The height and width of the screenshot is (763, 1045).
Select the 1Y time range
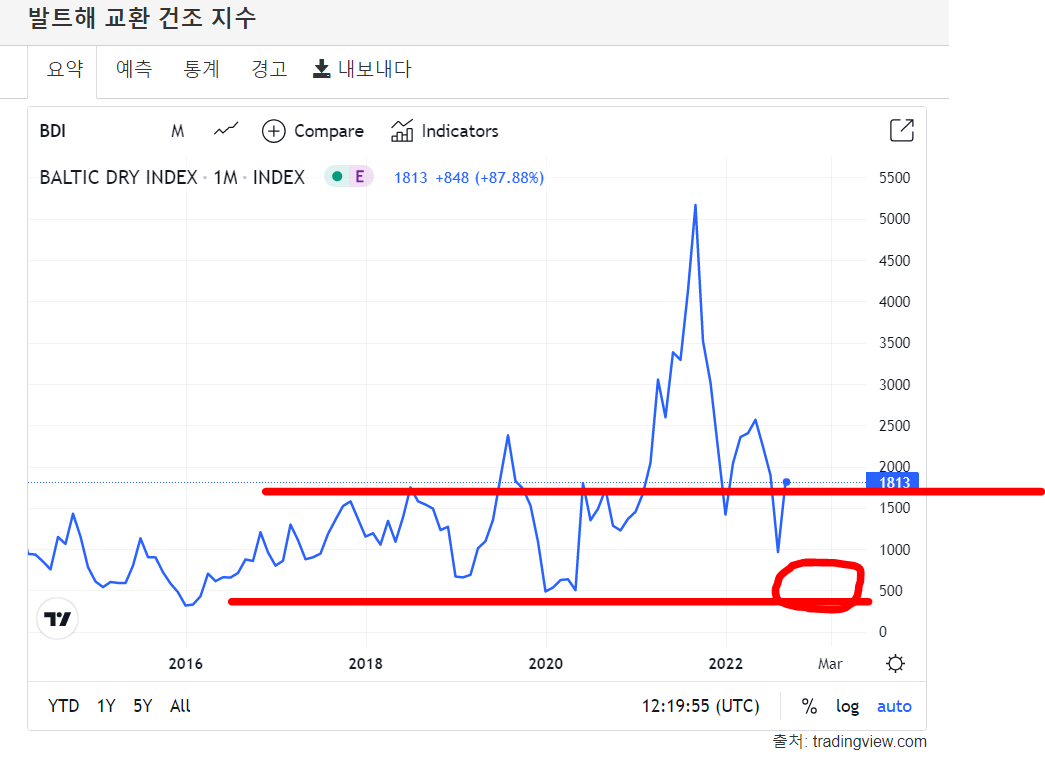(106, 706)
